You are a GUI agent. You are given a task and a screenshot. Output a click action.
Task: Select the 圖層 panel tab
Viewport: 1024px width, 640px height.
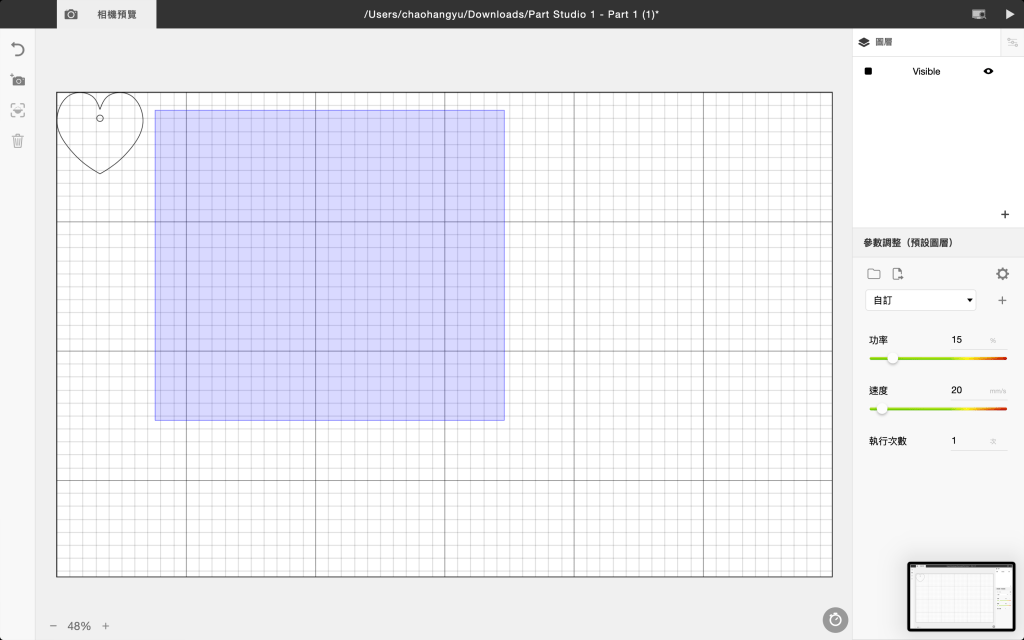click(x=875, y=42)
